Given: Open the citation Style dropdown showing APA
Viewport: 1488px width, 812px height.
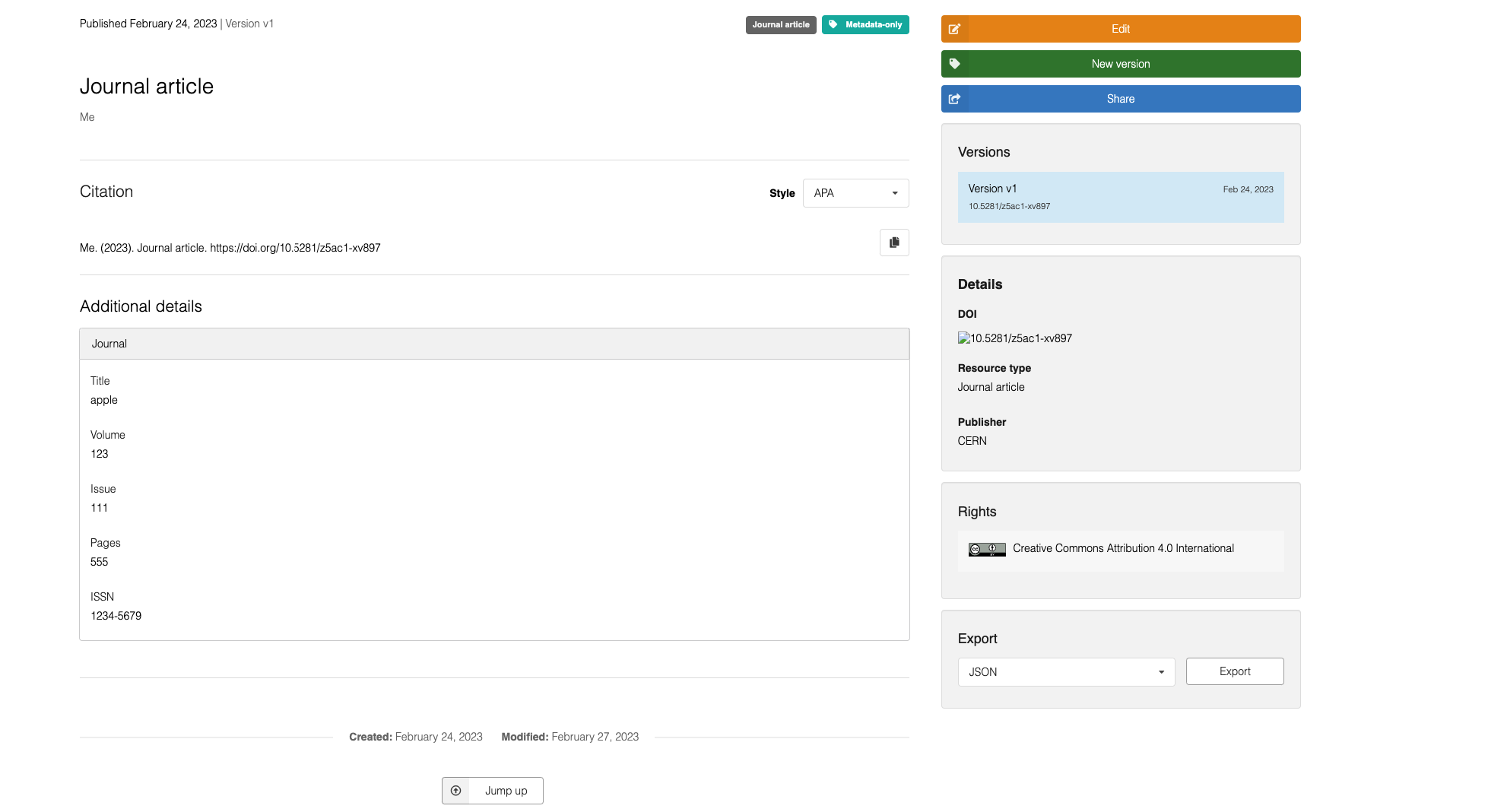Looking at the screenshot, I should click(x=855, y=193).
